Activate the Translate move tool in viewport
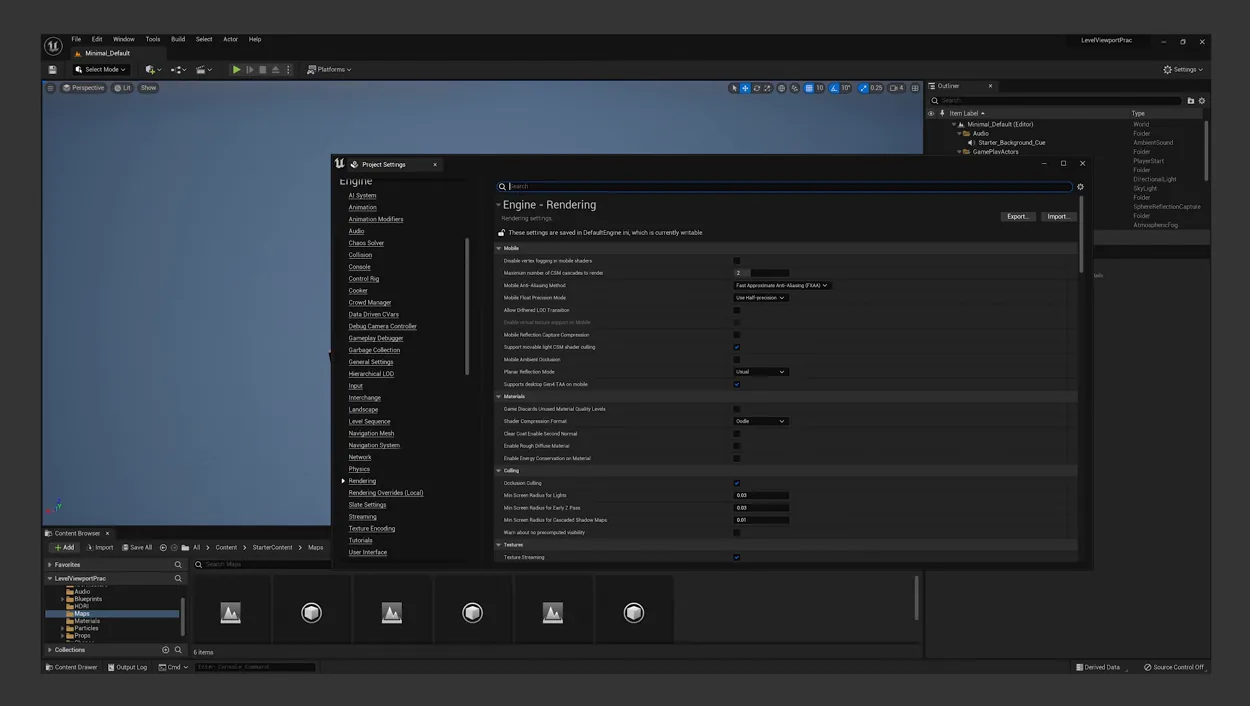This screenshot has height=706, width=1250. point(745,88)
